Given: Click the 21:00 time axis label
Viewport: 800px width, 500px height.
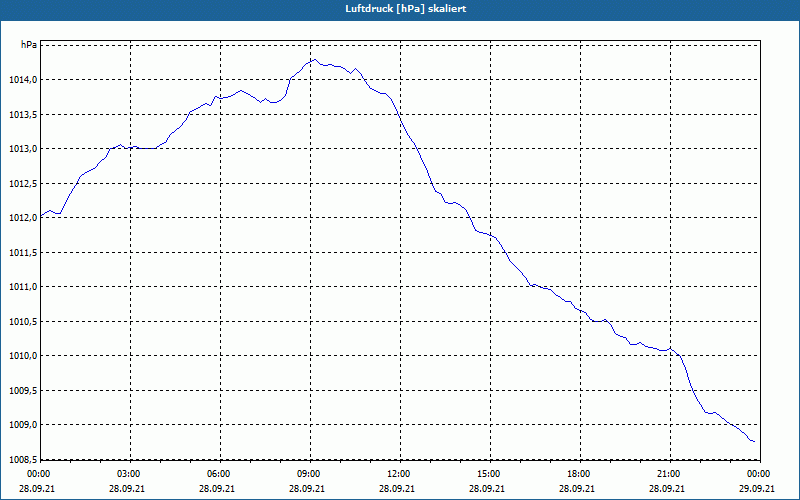Looking at the screenshot, I should [669, 474].
